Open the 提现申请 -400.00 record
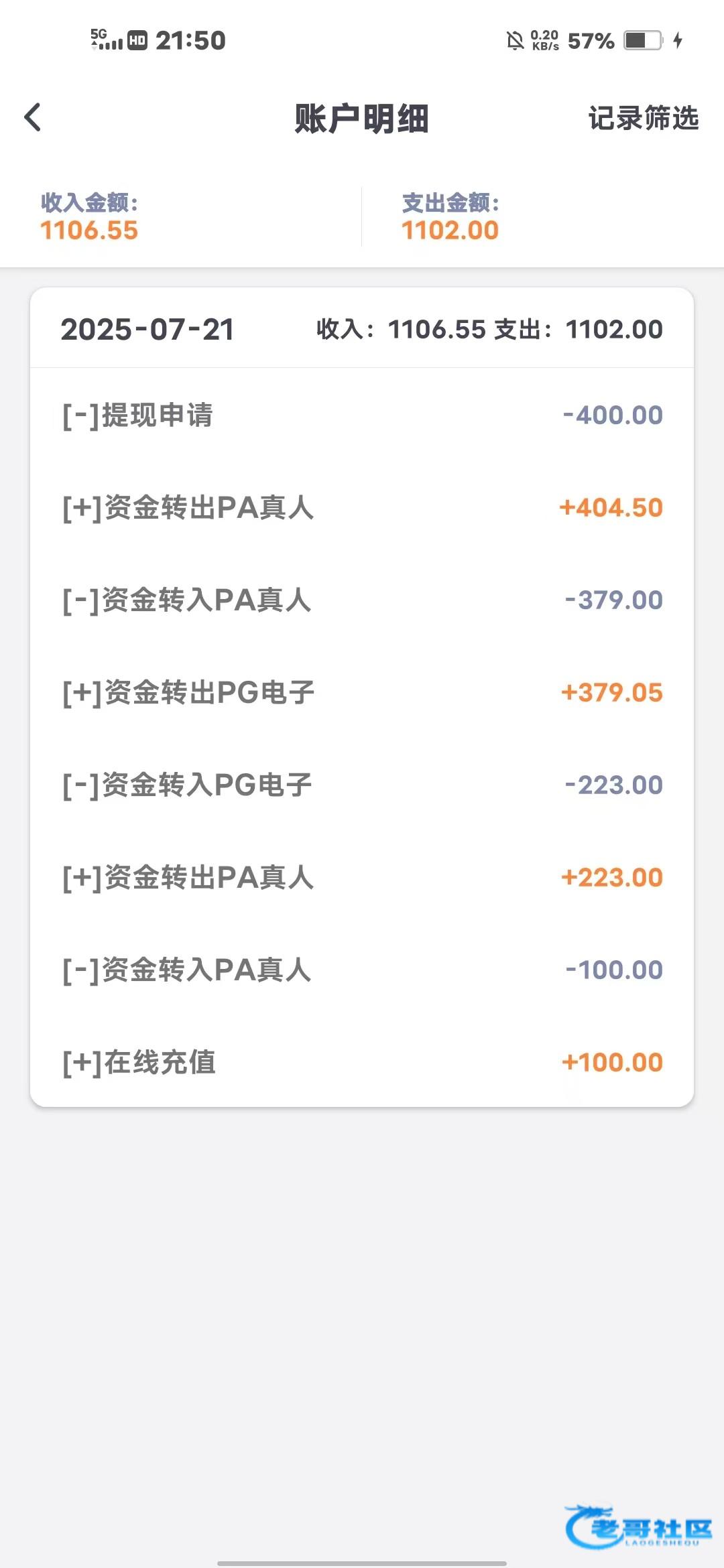 click(x=362, y=415)
